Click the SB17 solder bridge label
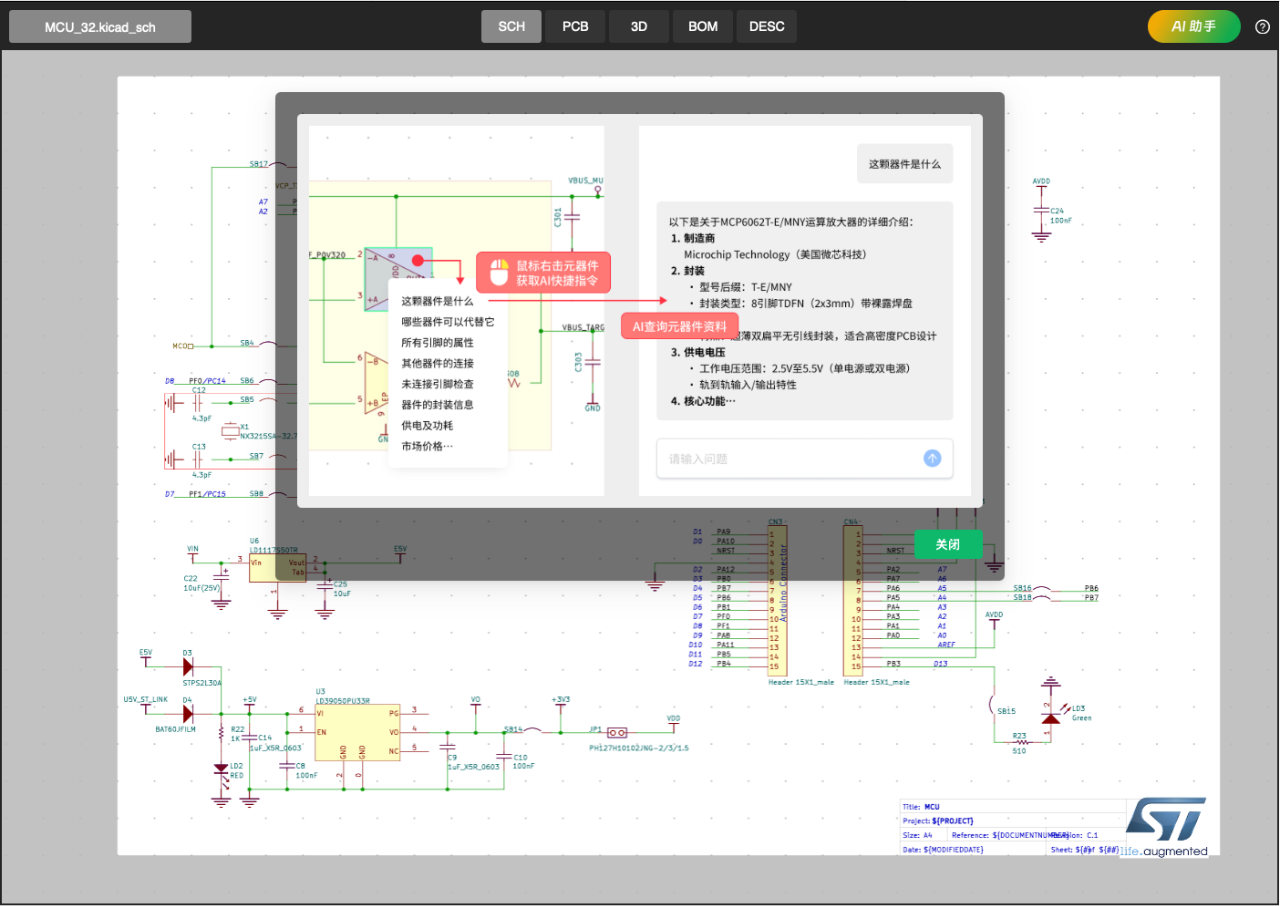 point(258,163)
